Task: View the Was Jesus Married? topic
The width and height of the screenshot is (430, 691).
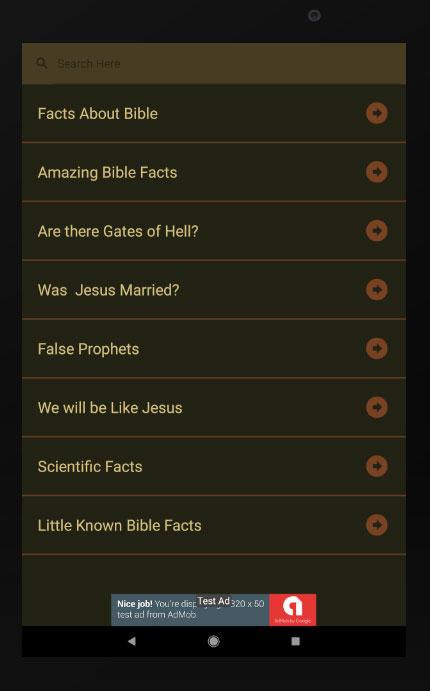Action: pyautogui.click(x=214, y=290)
